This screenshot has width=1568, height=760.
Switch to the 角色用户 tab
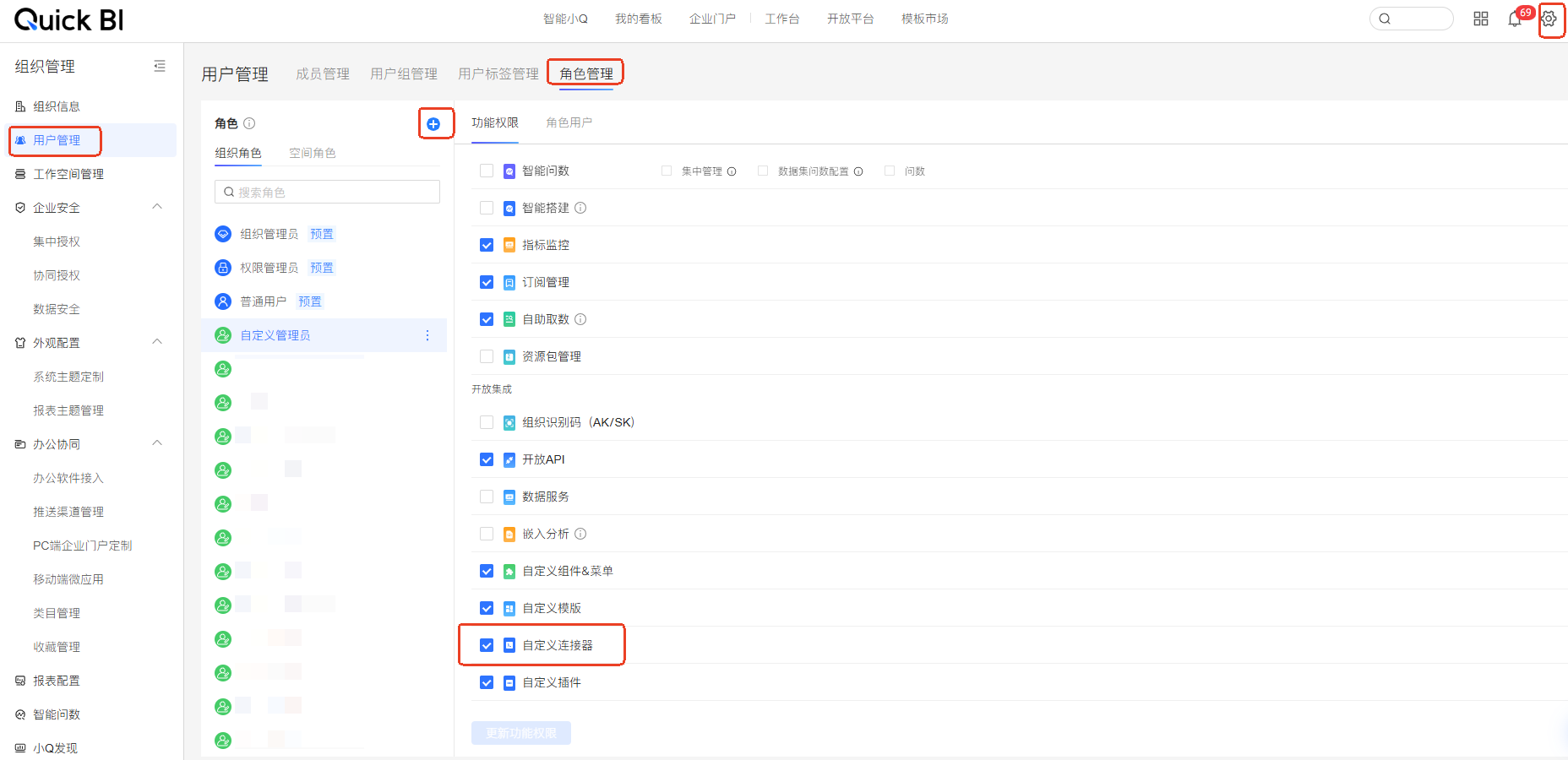pyautogui.click(x=569, y=123)
